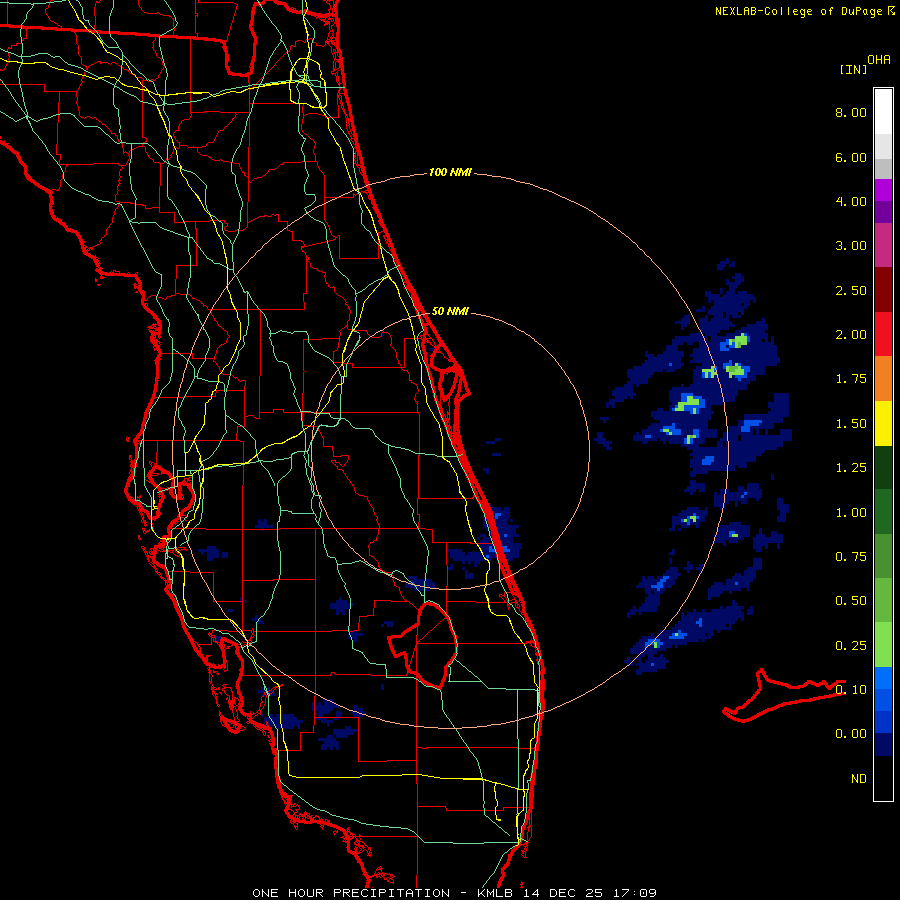This screenshot has width=900, height=900.
Task: Click the 2.00 legend value
Action: pos(851,335)
